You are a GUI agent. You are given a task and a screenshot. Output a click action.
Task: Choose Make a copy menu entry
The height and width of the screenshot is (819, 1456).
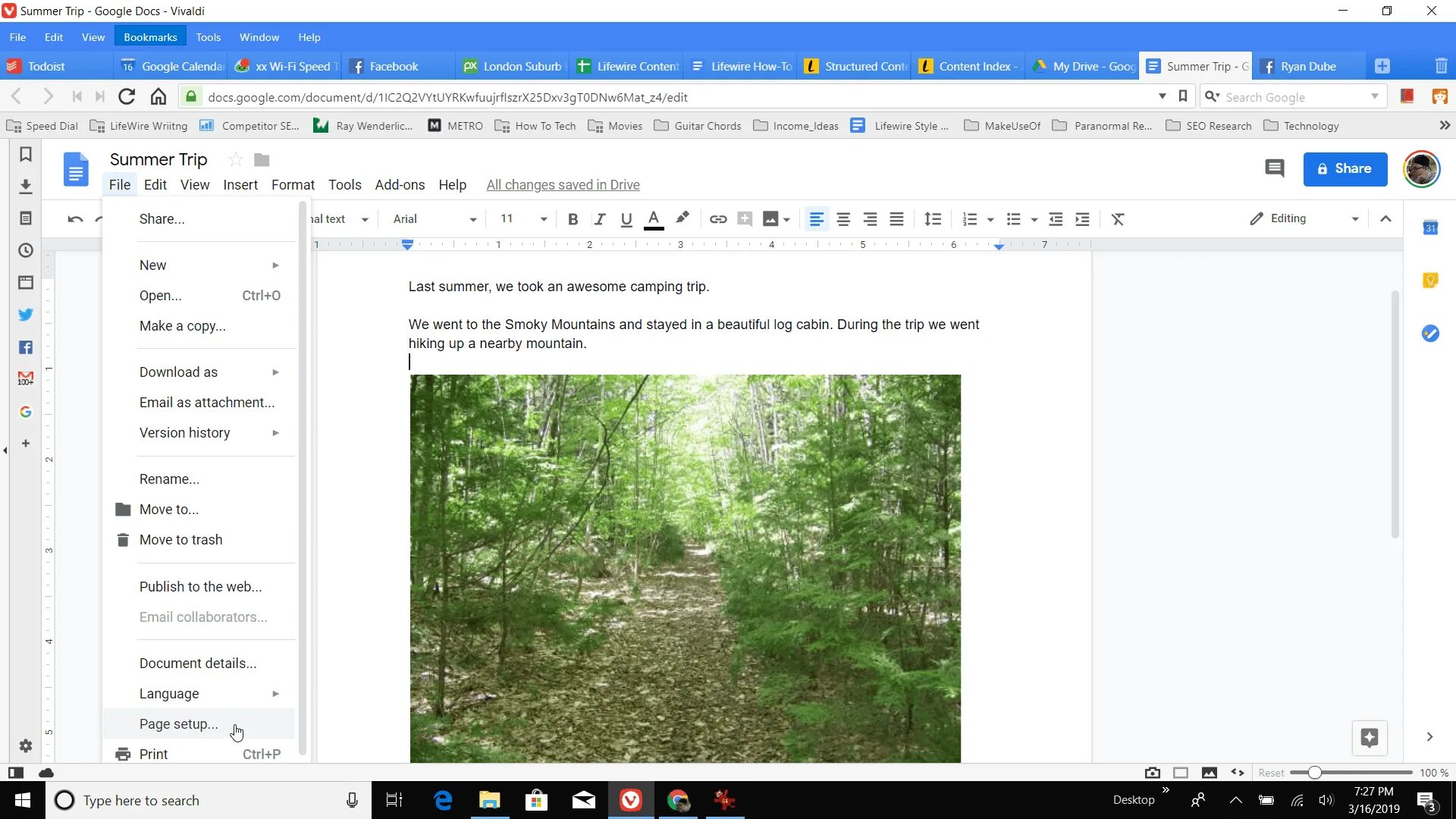pyautogui.click(x=182, y=326)
